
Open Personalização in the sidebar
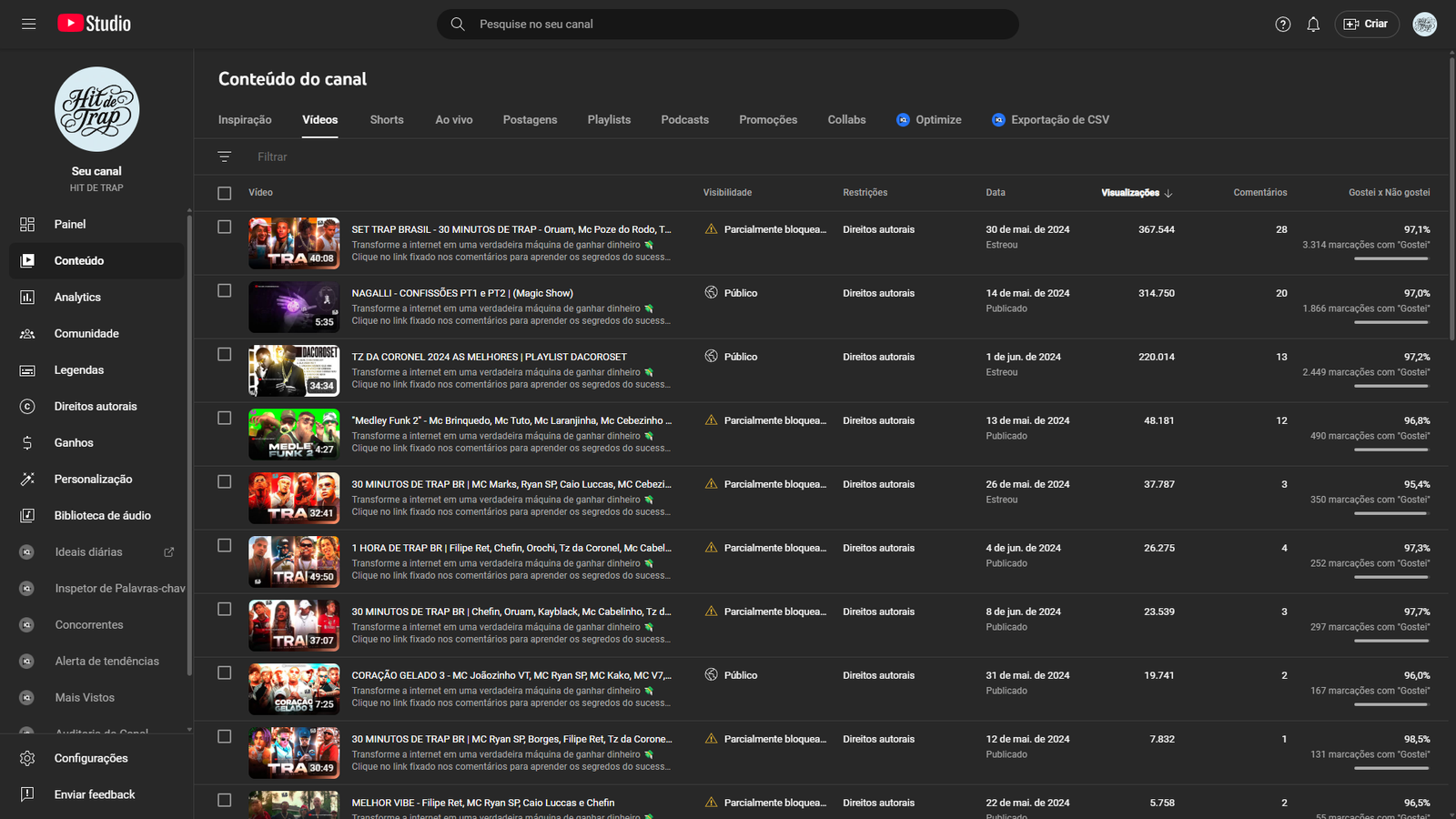(x=93, y=480)
